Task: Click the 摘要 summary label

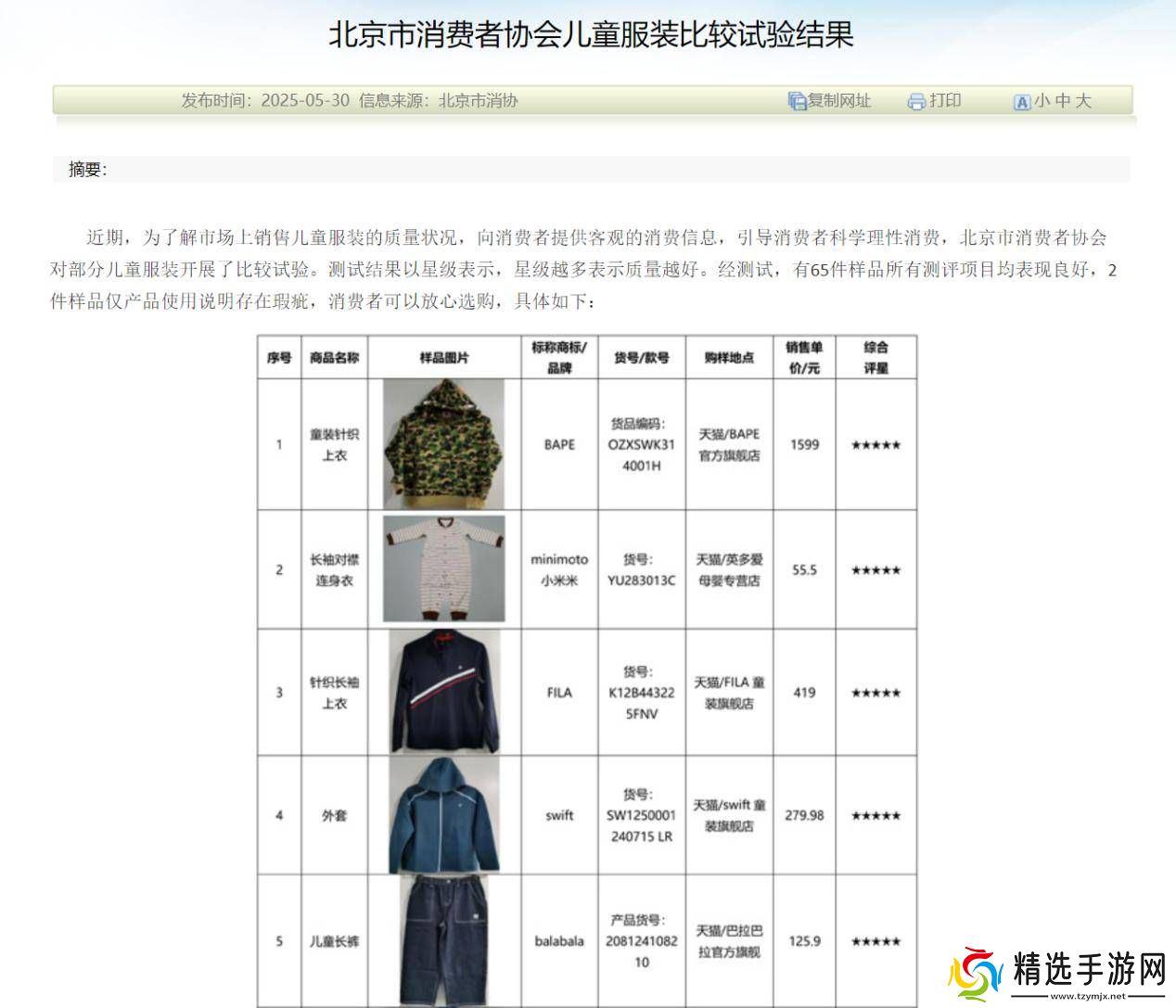Action: 87,170
